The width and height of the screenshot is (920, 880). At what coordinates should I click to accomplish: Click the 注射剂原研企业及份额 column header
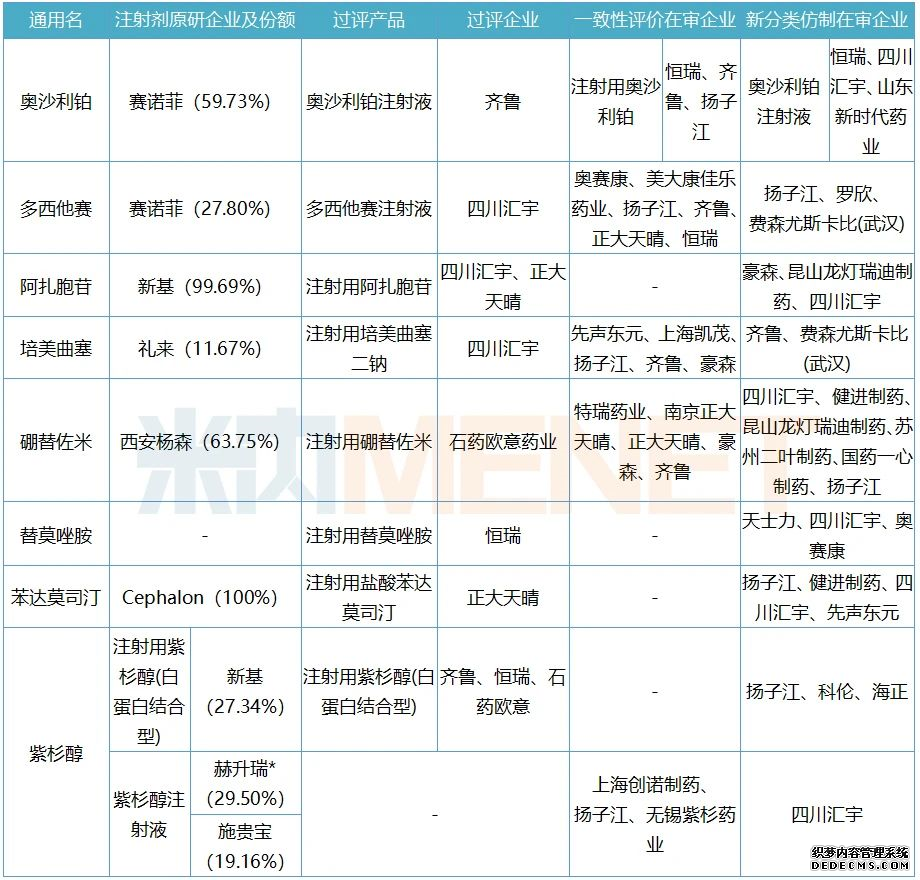(205, 19)
